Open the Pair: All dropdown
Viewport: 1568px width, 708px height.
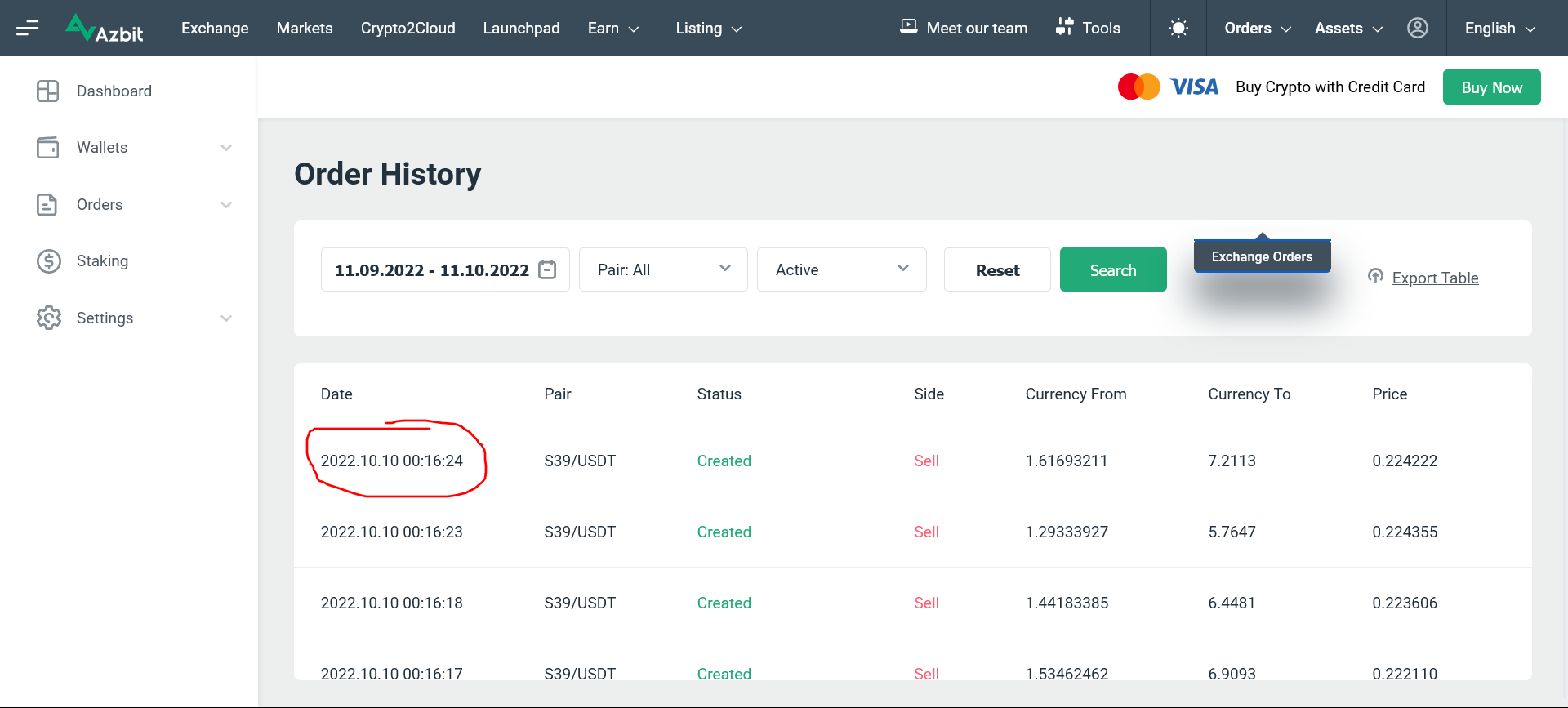click(x=663, y=269)
